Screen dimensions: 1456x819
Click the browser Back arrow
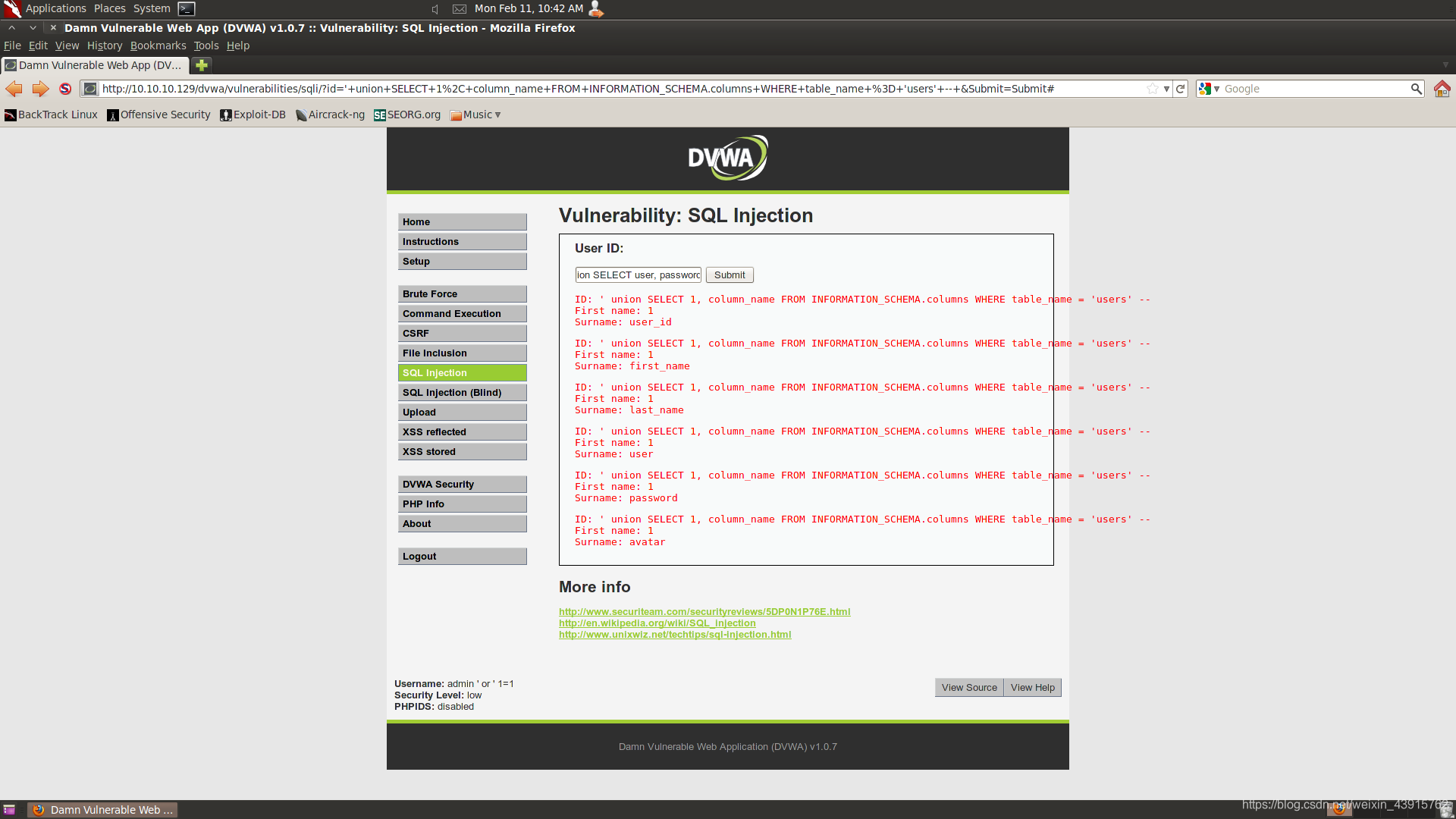(x=14, y=89)
